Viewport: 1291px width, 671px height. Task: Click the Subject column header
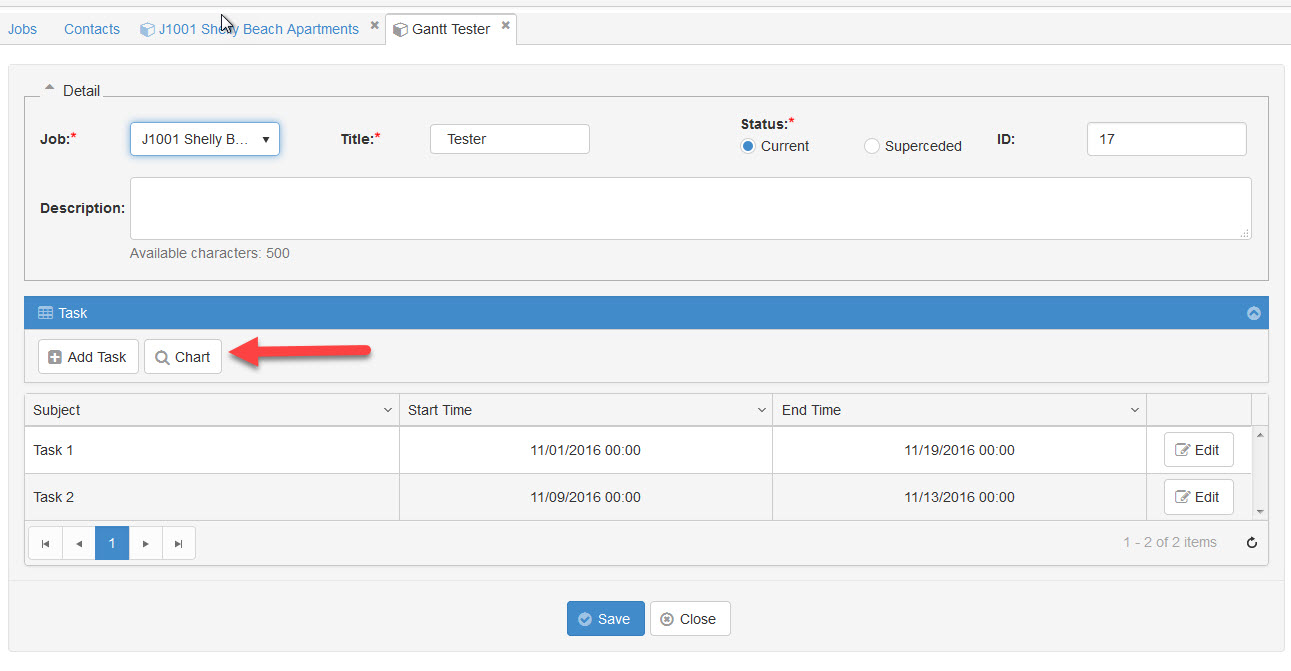212,410
